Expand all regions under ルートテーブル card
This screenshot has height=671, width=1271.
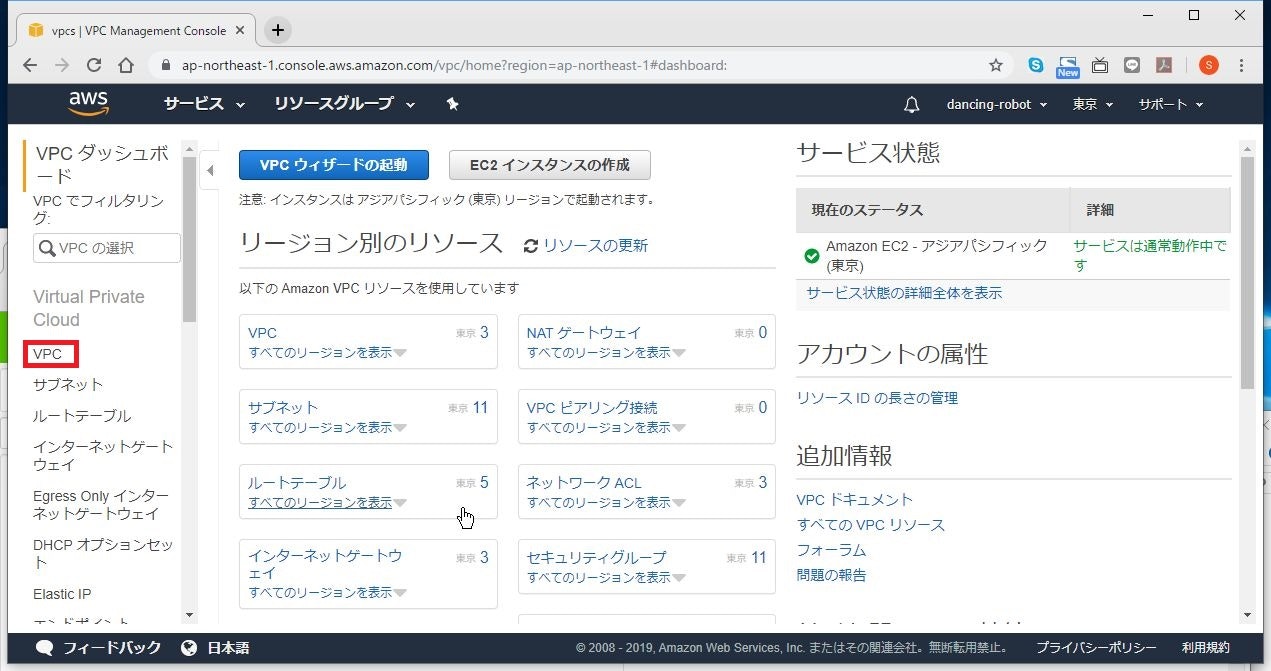coord(328,502)
